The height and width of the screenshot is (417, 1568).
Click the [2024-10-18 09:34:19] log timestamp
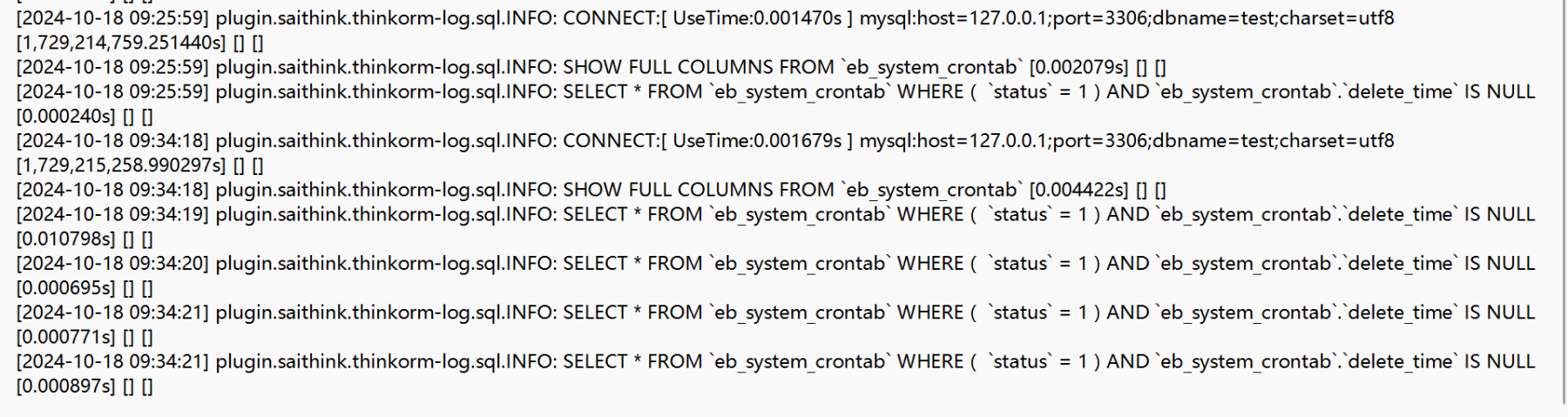tap(112, 214)
